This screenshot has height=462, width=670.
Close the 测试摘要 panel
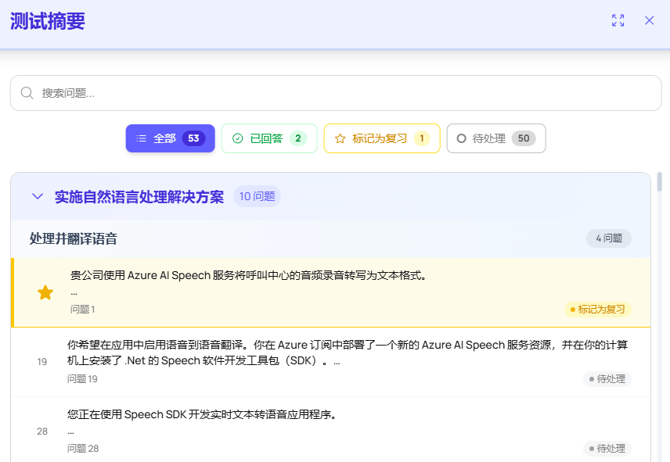click(649, 20)
